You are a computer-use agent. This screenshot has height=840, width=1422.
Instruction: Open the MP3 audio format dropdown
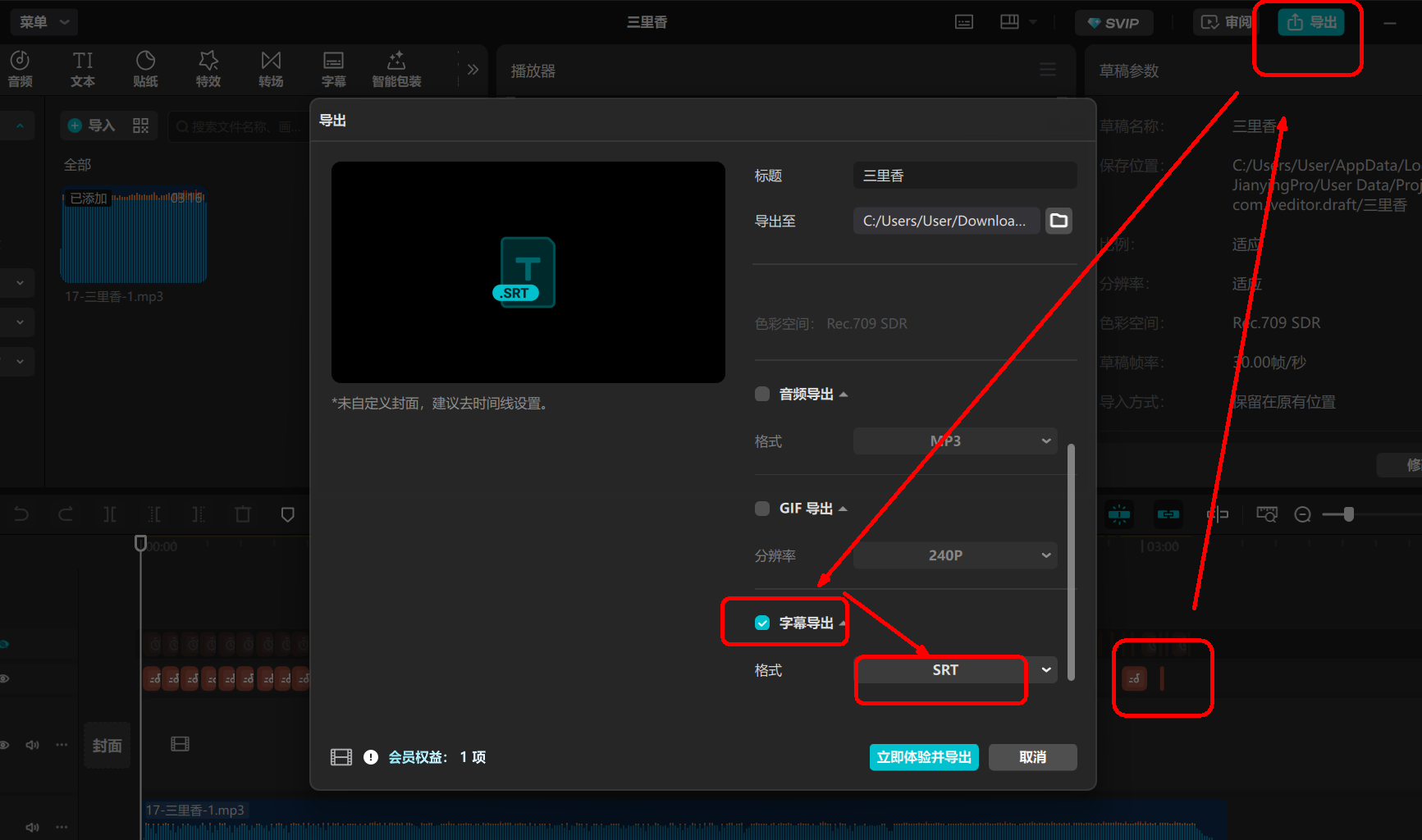[955, 441]
